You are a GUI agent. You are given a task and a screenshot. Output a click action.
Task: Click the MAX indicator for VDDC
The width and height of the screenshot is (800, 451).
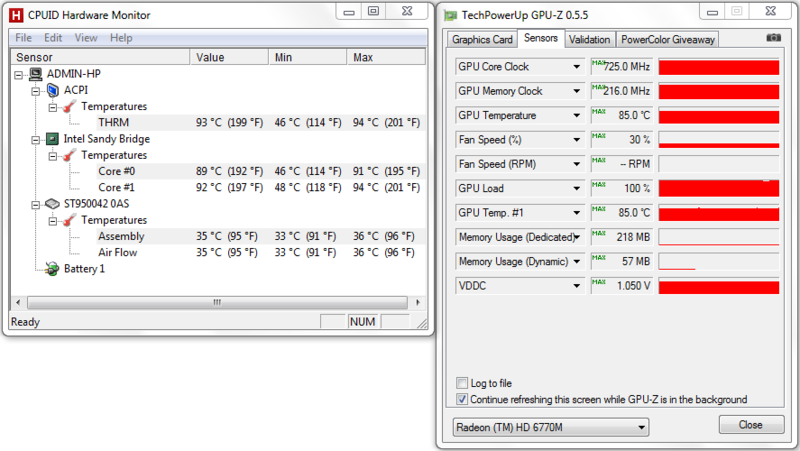[598, 282]
